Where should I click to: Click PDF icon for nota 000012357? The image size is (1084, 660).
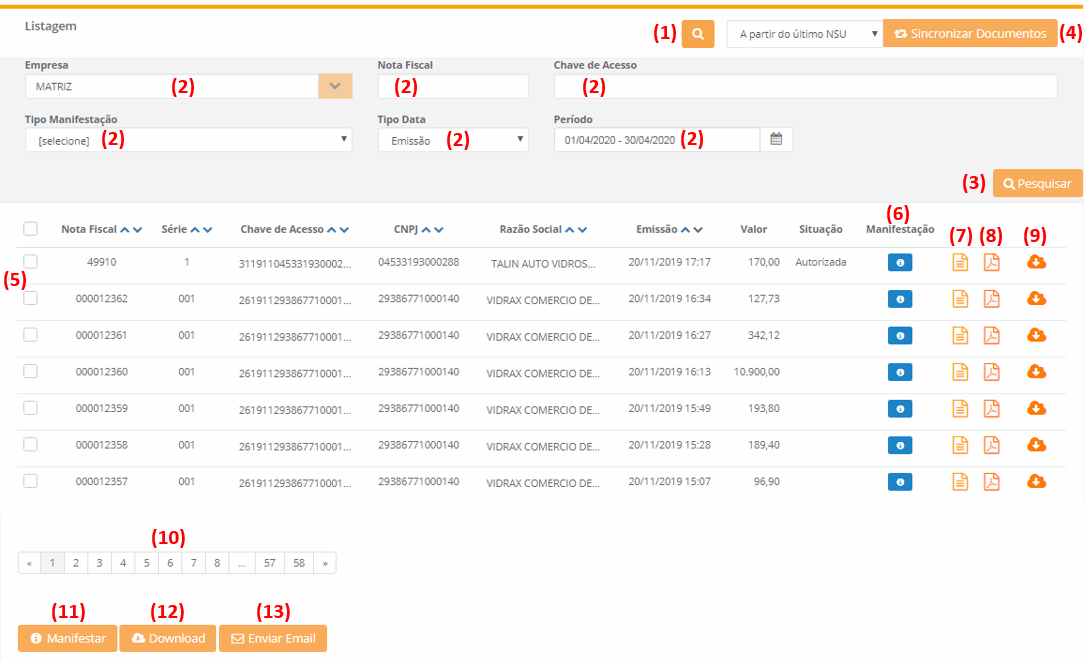(991, 482)
